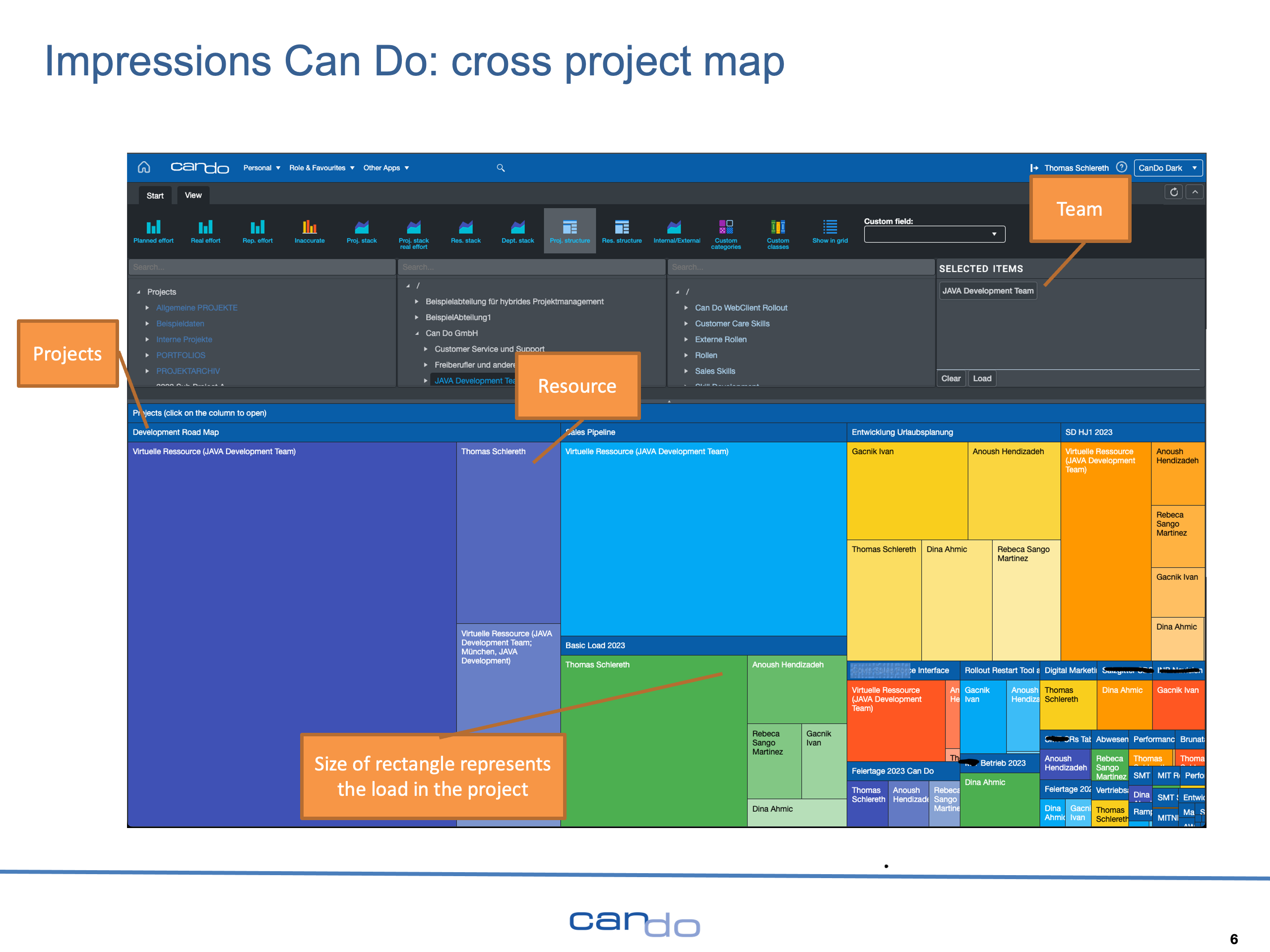Viewport: 1270px width, 952px height.
Task: Click the Load button
Action: tap(982, 378)
